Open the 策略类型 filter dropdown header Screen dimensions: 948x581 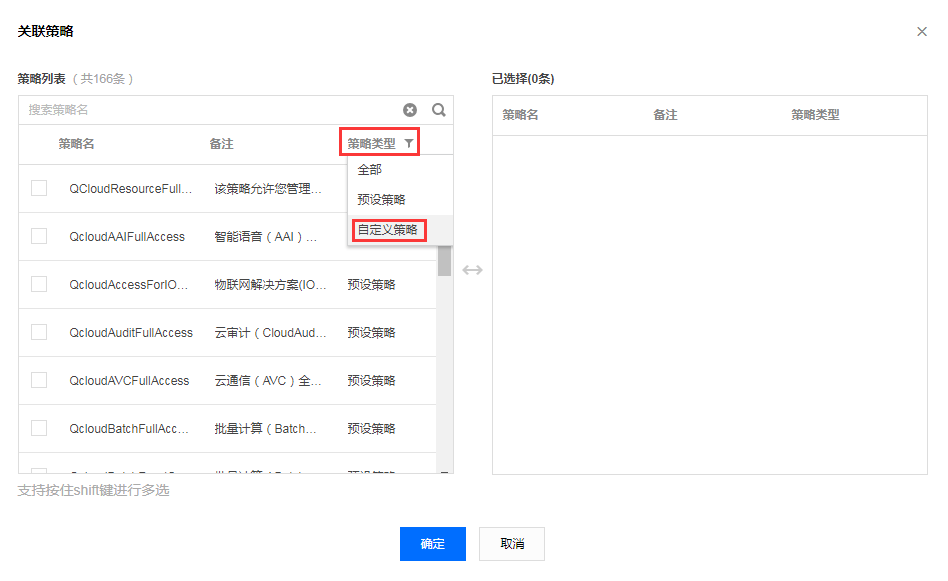(x=380, y=143)
